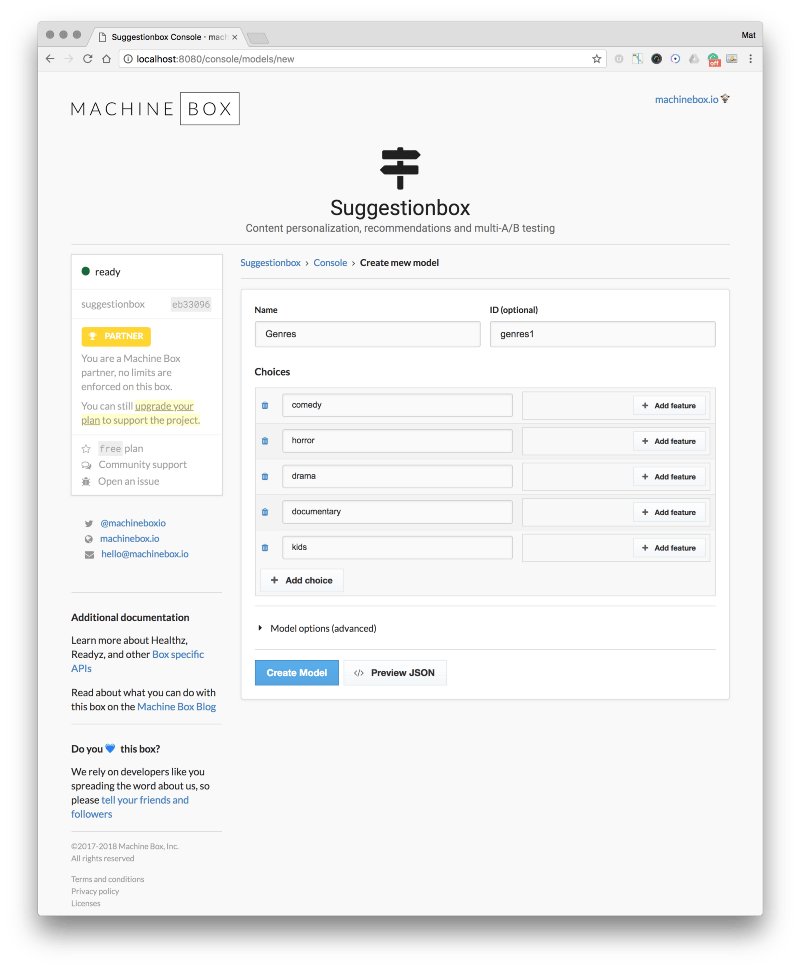Click the Mat profile name in Chrome
The image size is (800, 969).
click(x=749, y=35)
